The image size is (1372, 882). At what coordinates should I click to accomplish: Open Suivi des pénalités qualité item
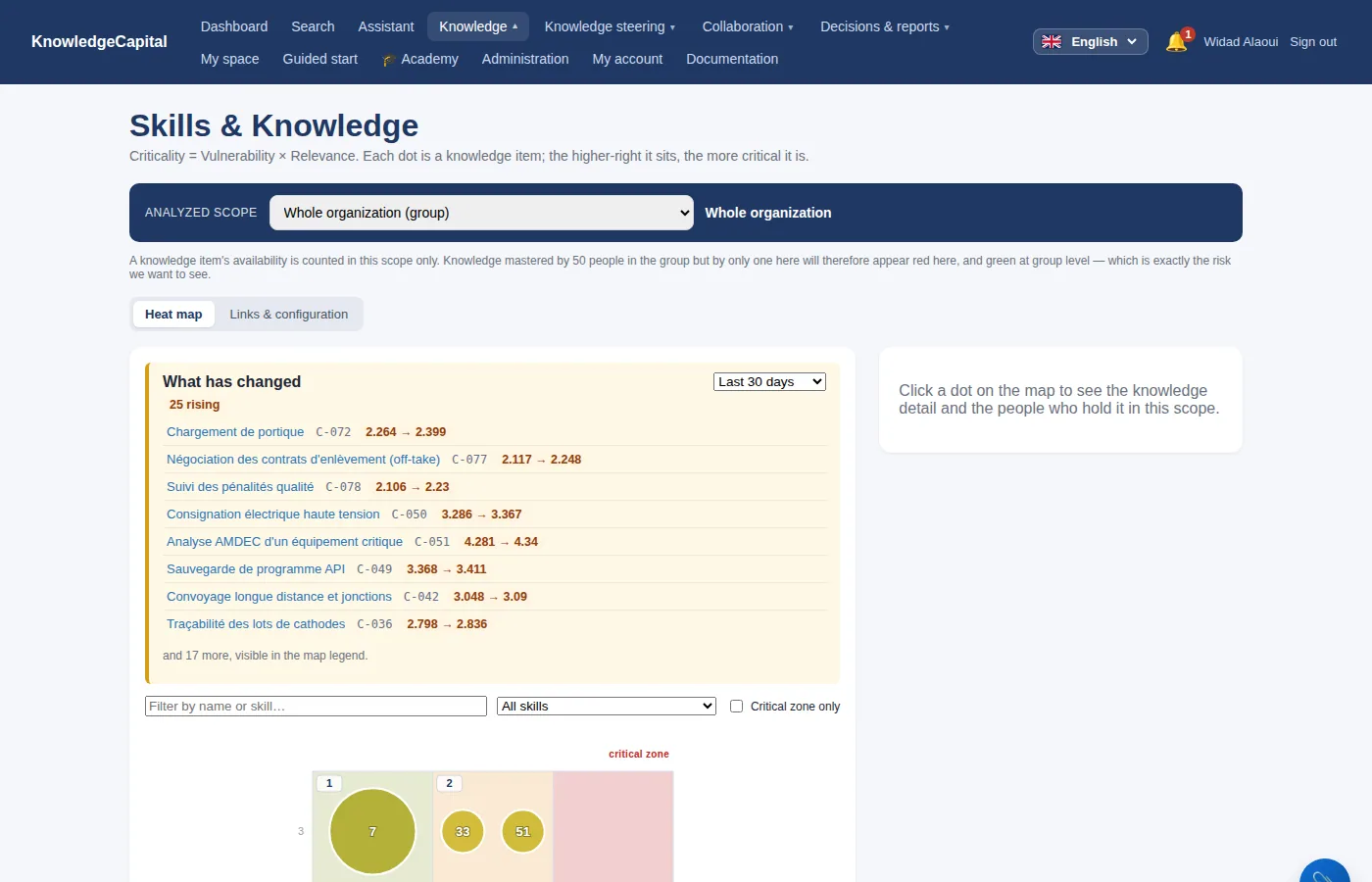240,487
